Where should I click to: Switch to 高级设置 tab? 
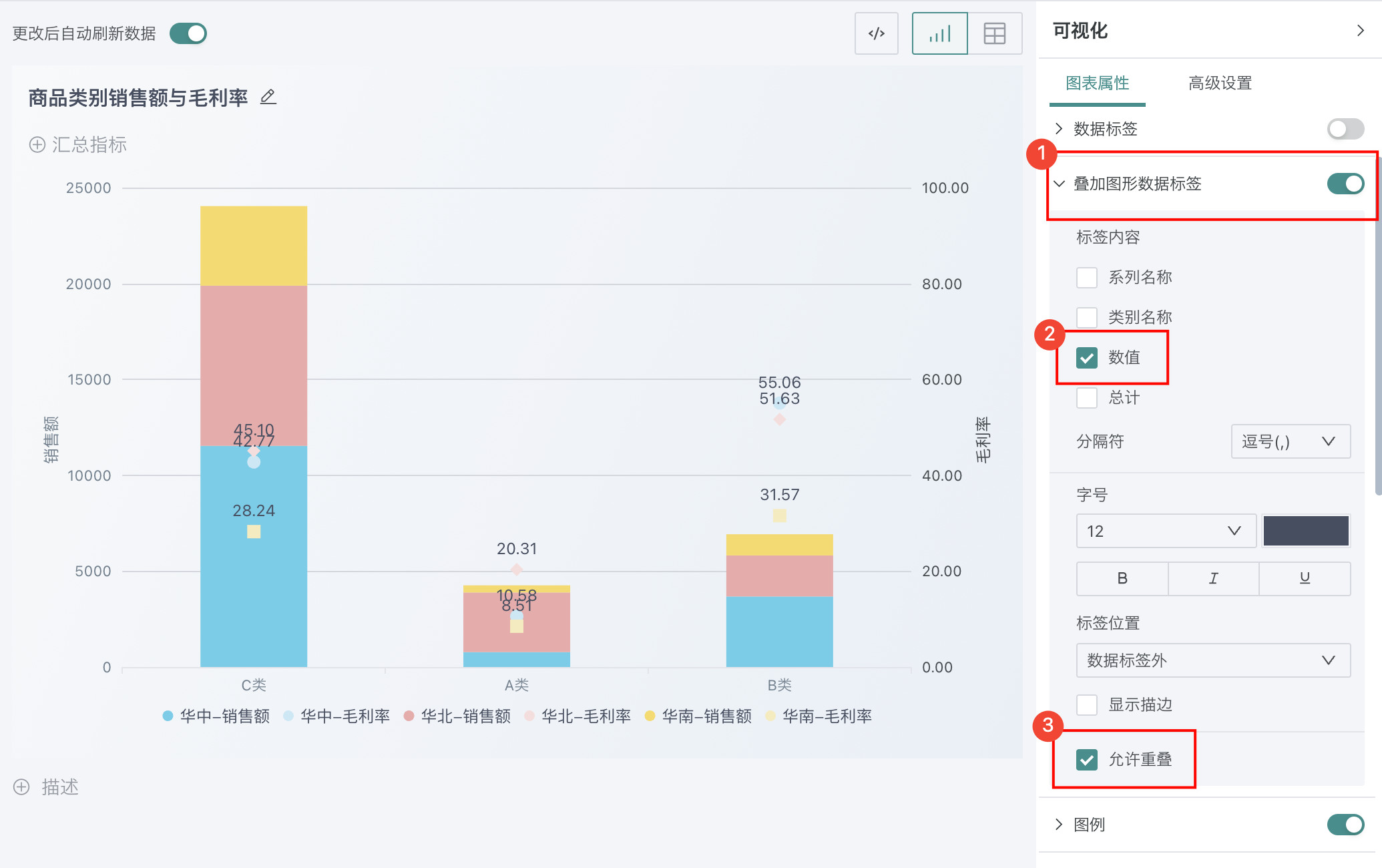click(x=1220, y=83)
